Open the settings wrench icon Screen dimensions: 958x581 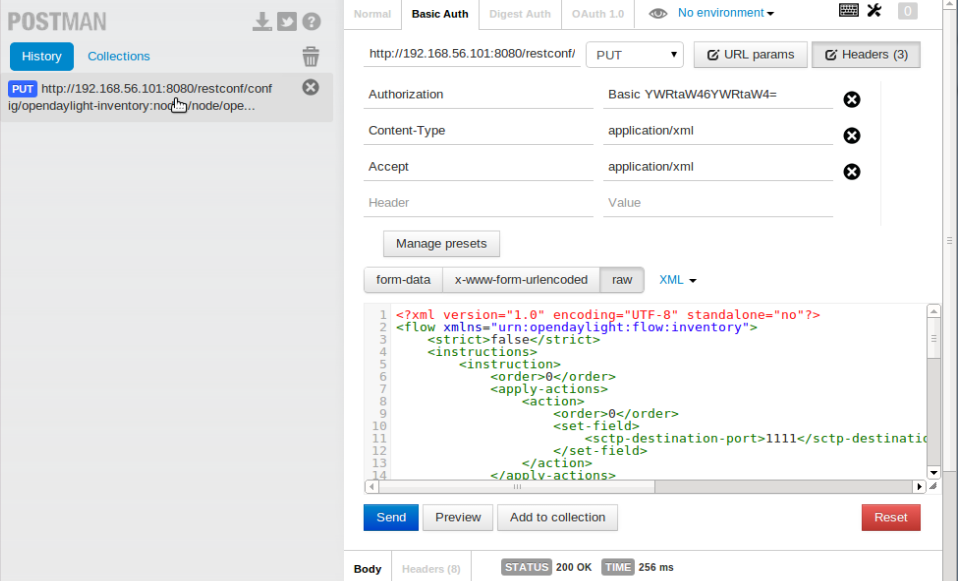pos(874,10)
